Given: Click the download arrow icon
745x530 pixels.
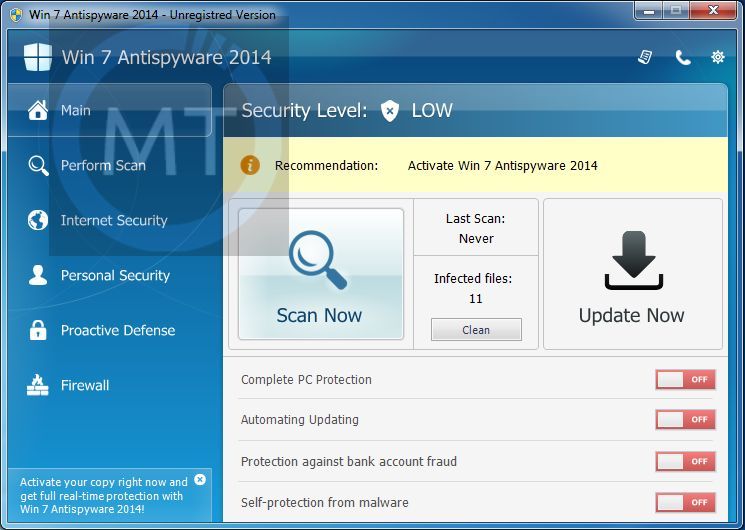Looking at the screenshot, I should coord(633,260).
